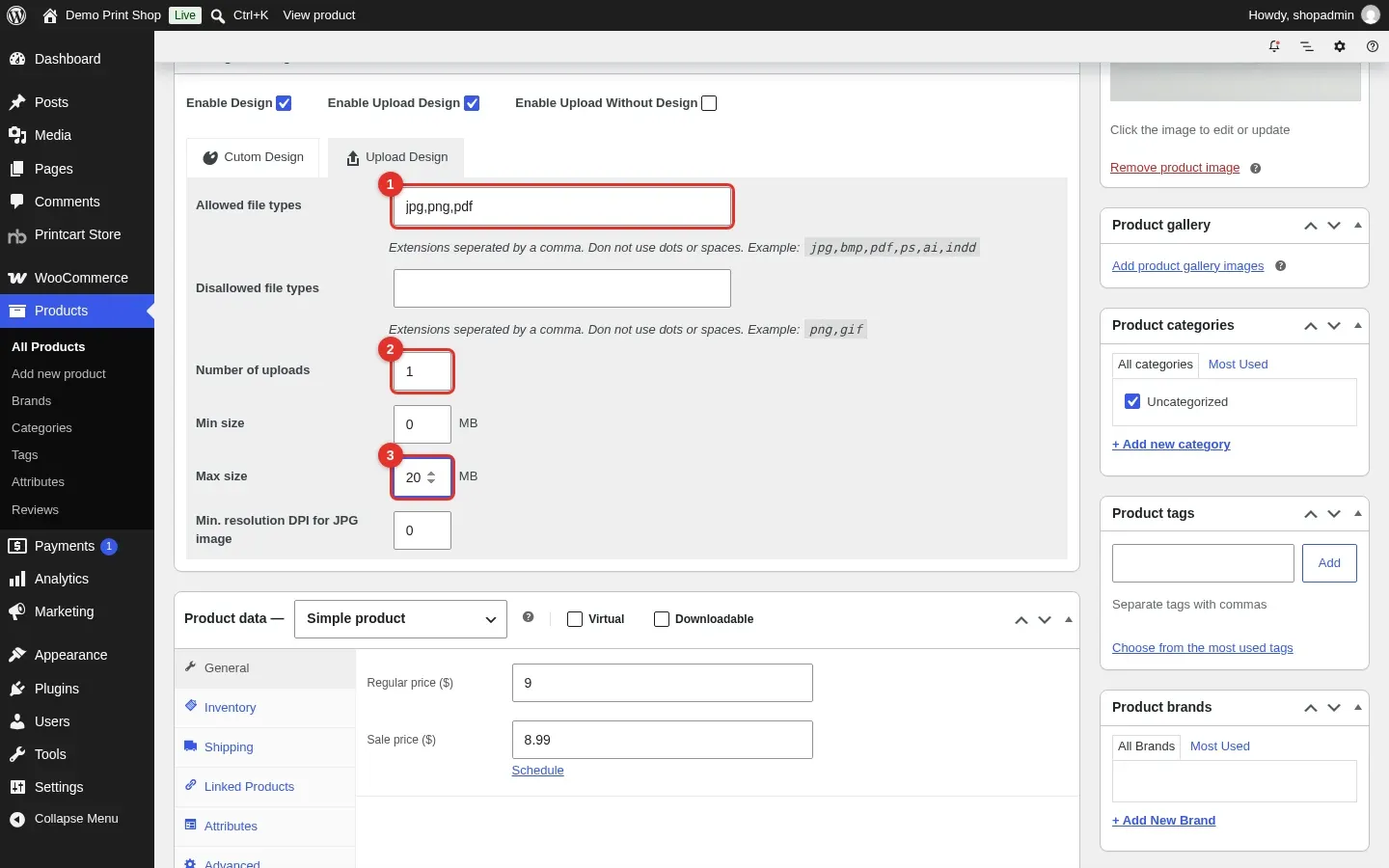This screenshot has width=1389, height=868.
Task: Tick the Downloadable checkbox
Action: point(662,619)
